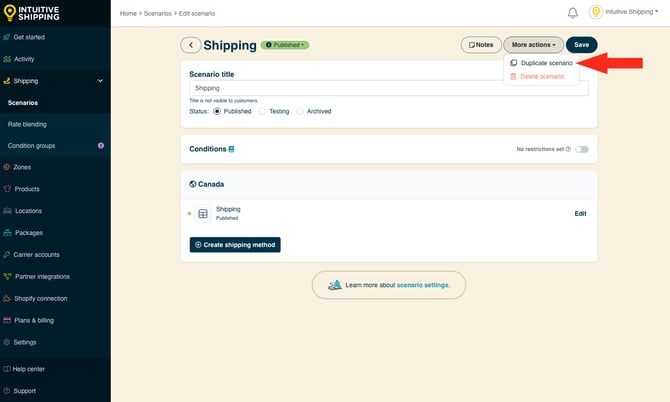Select the Archived status radio button
The height and width of the screenshot is (402, 670).
pyautogui.click(x=301, y=112)
